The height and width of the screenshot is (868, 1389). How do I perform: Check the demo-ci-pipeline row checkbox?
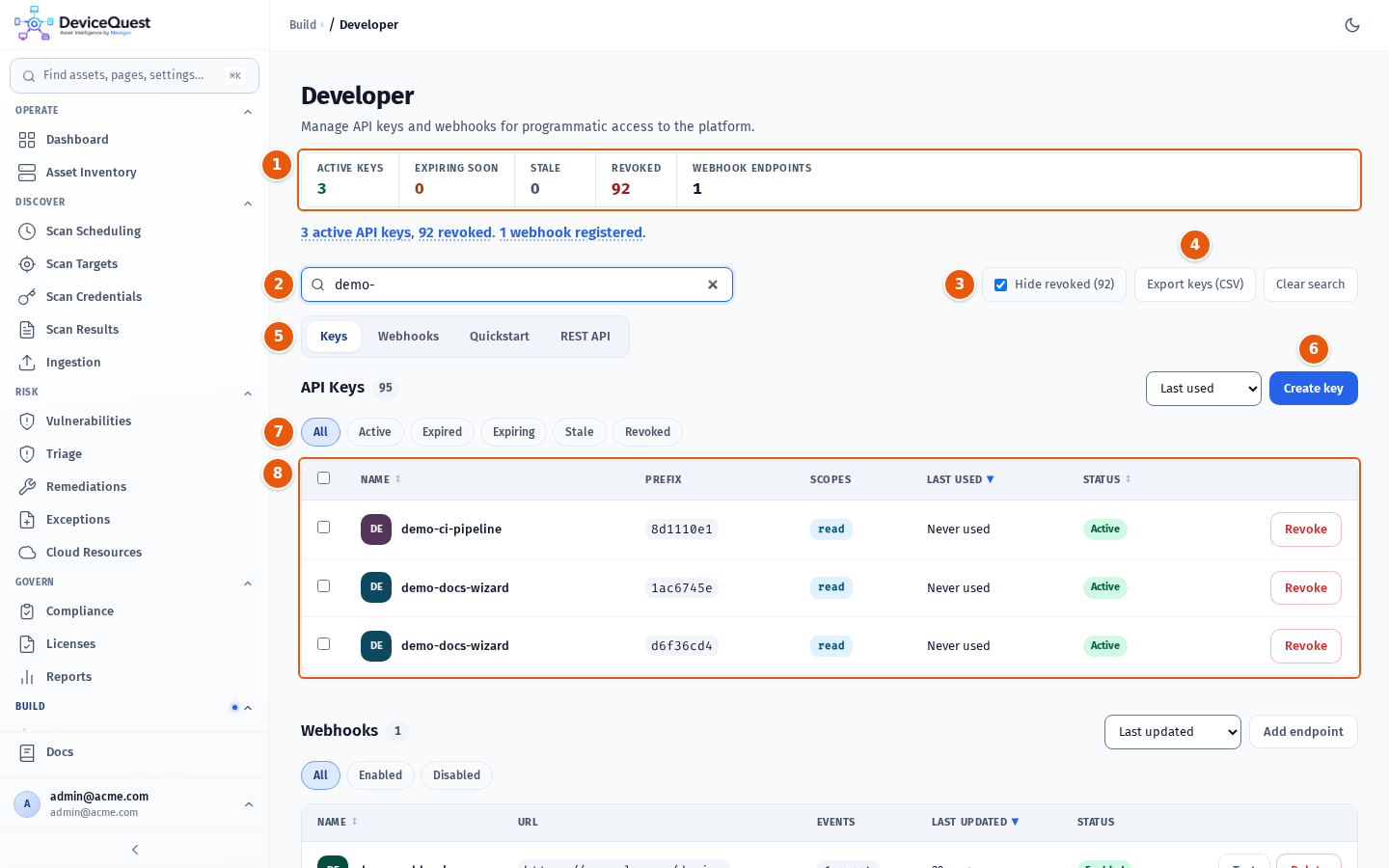pos(324,528)
